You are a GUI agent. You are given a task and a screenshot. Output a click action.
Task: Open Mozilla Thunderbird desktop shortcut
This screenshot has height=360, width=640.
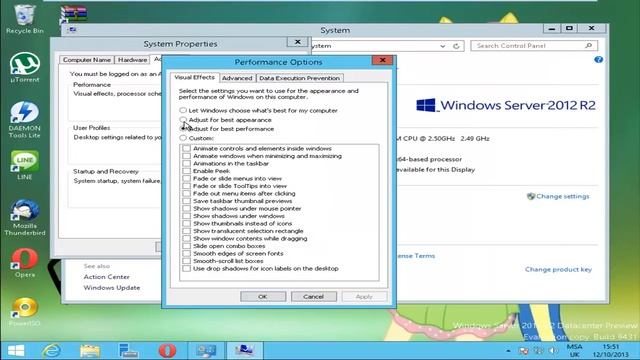tap(24, 218)
